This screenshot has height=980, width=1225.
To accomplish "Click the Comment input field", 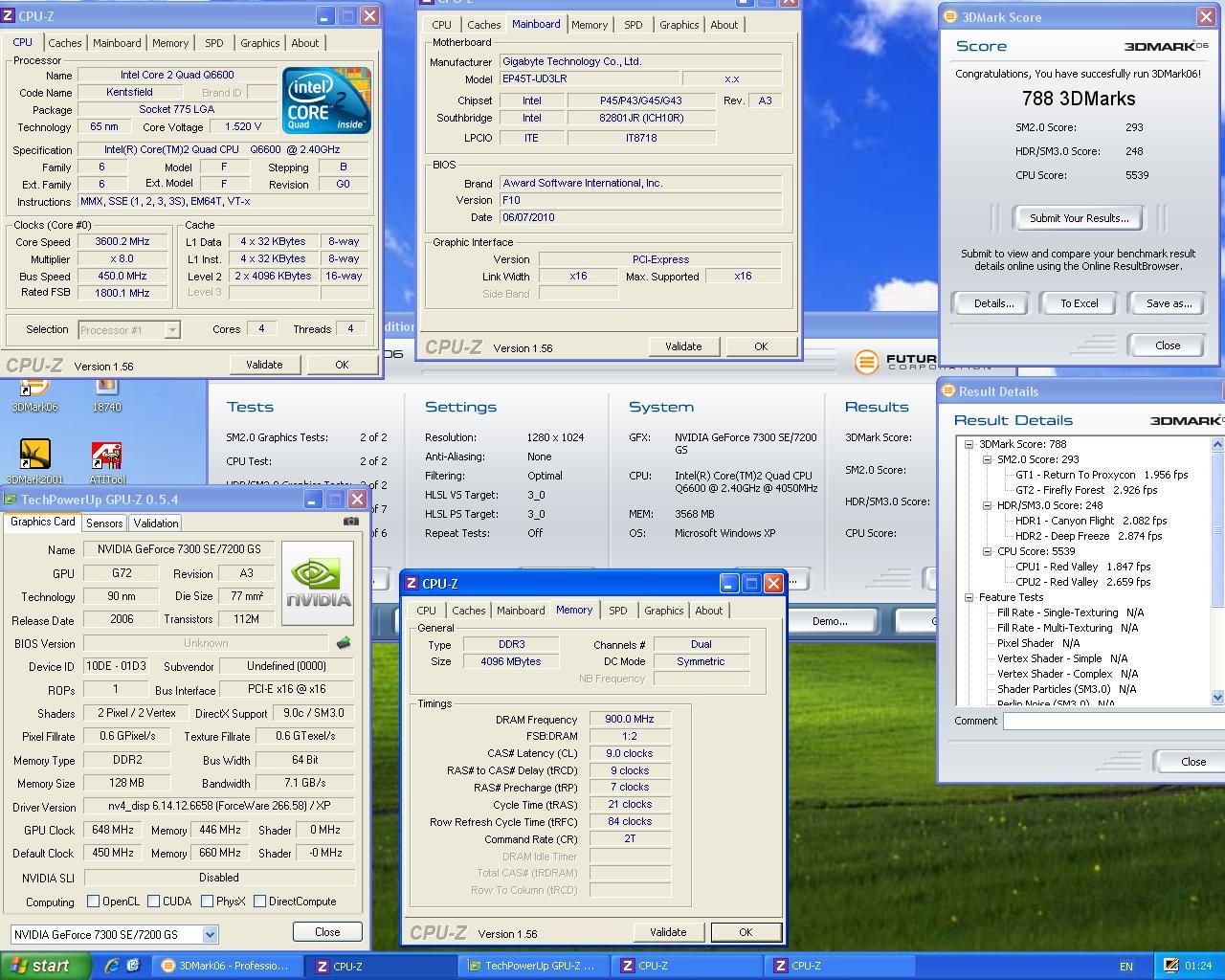I will pyautogui.click(x=1114, y=721).
